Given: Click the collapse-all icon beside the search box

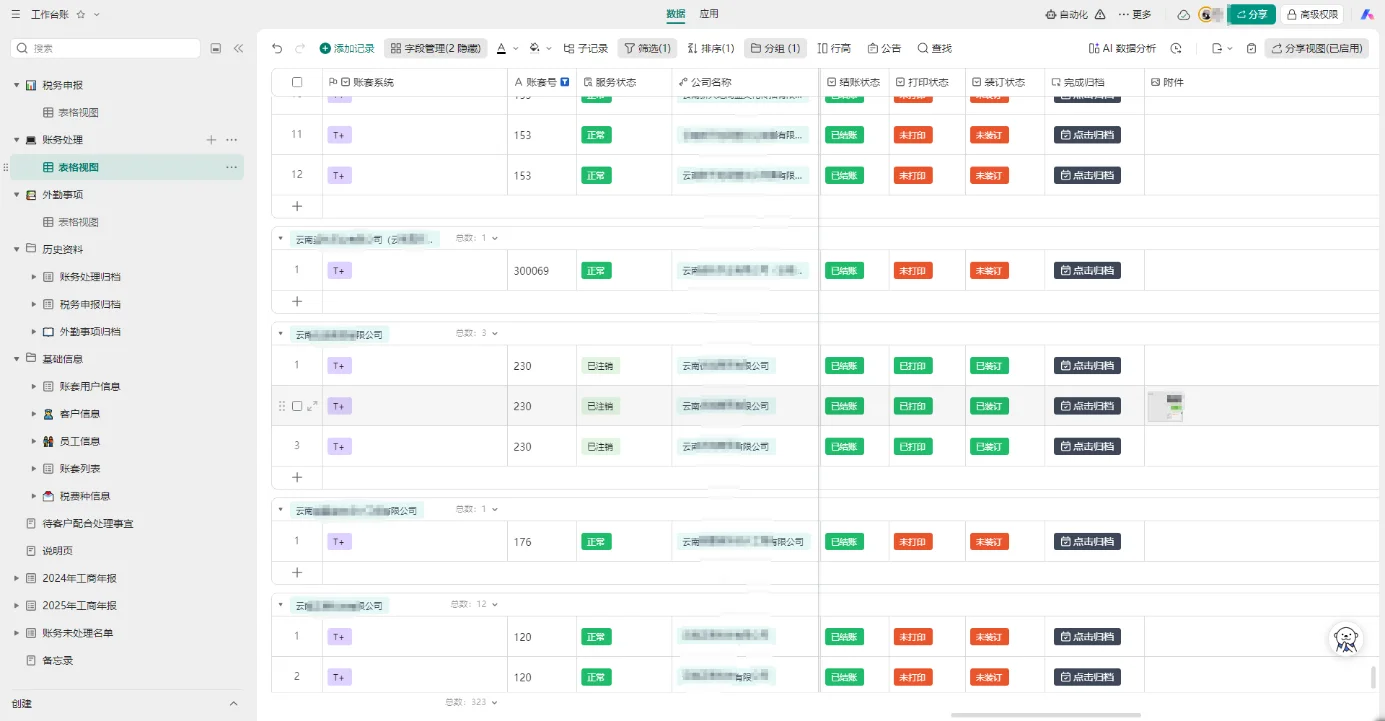Looking at the screenshot, I should (x=216, y=48).
